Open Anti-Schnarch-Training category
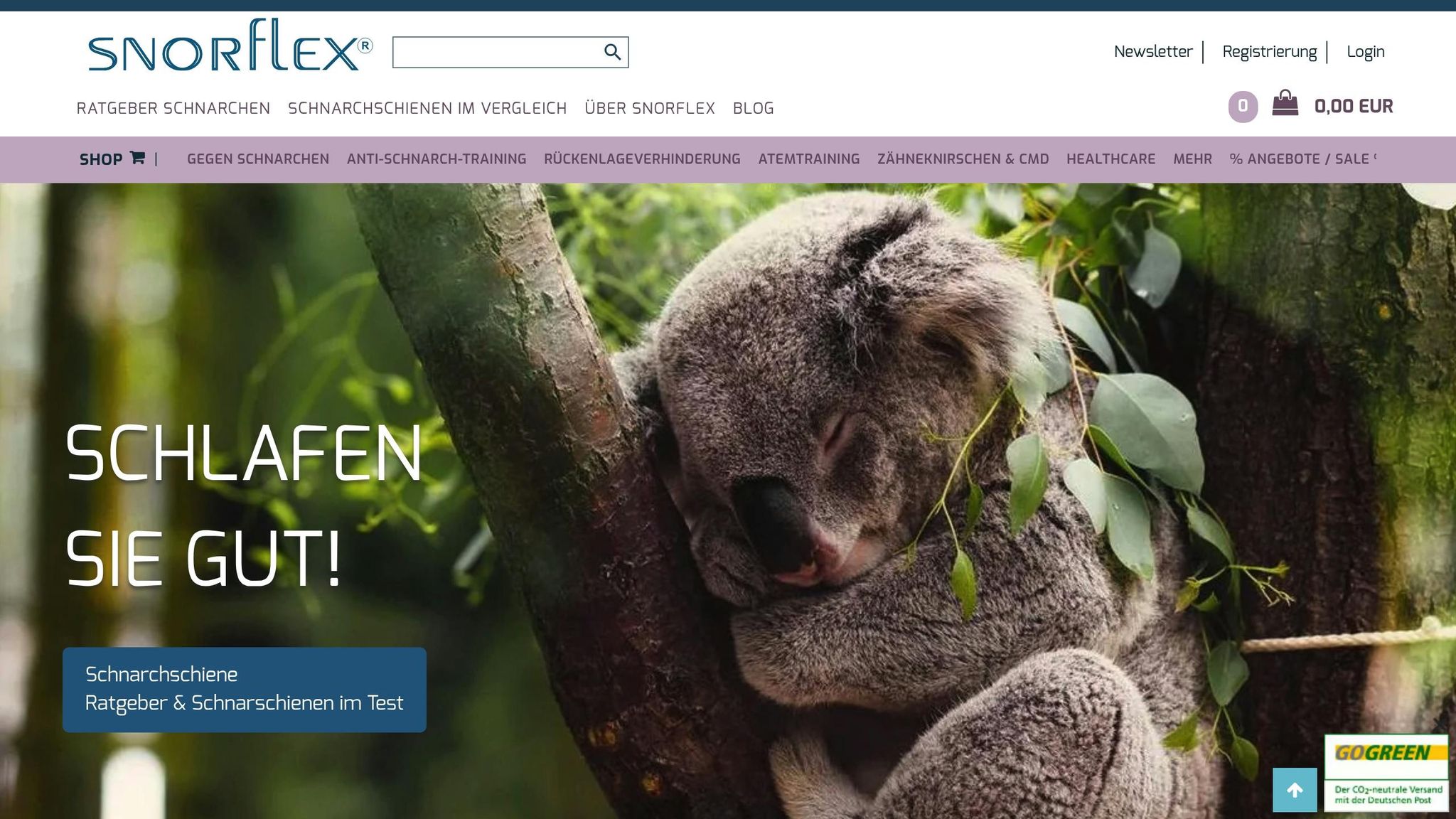The image size is (1456, 819). (437, 159)
